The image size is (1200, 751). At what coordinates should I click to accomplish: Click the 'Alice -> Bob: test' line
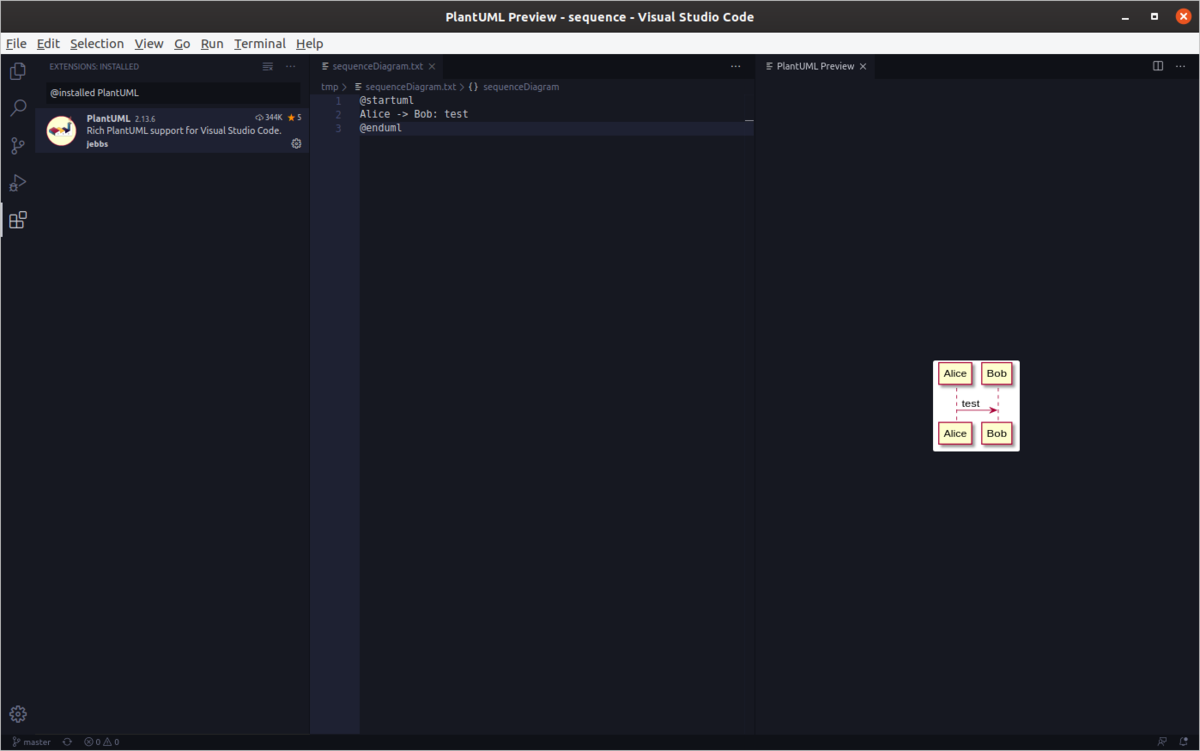point(414,114)
